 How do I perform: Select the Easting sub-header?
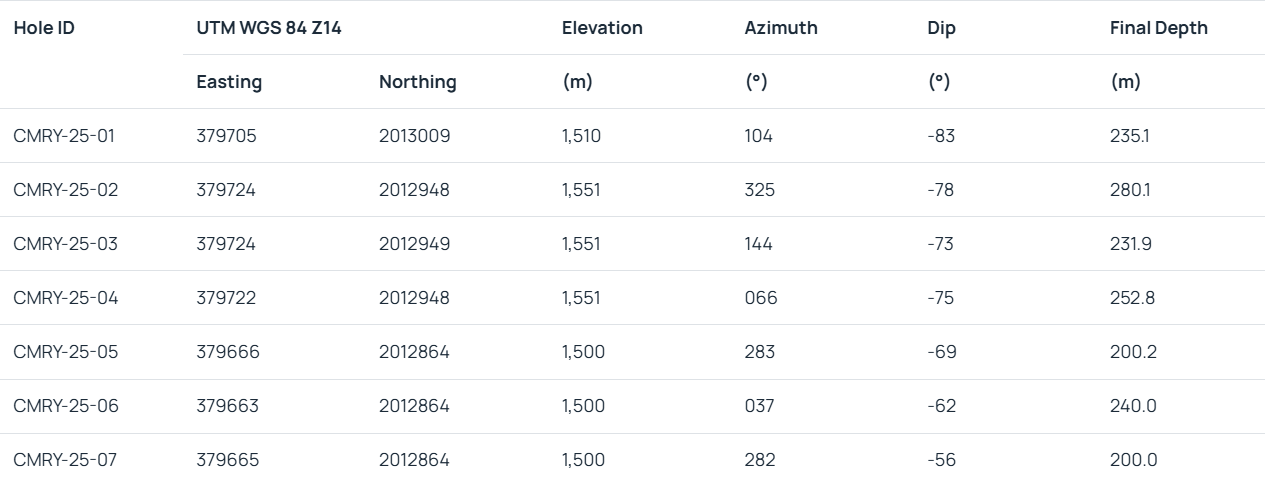tap(229, 82)
